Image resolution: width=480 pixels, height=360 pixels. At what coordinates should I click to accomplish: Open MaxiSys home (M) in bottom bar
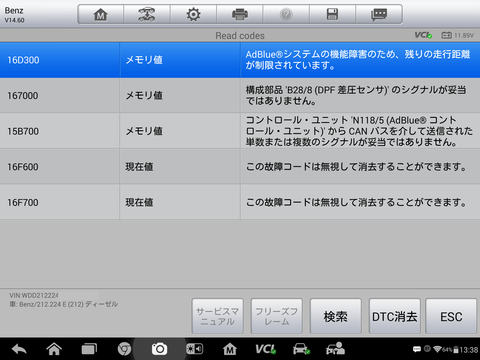tap(230, 349)
